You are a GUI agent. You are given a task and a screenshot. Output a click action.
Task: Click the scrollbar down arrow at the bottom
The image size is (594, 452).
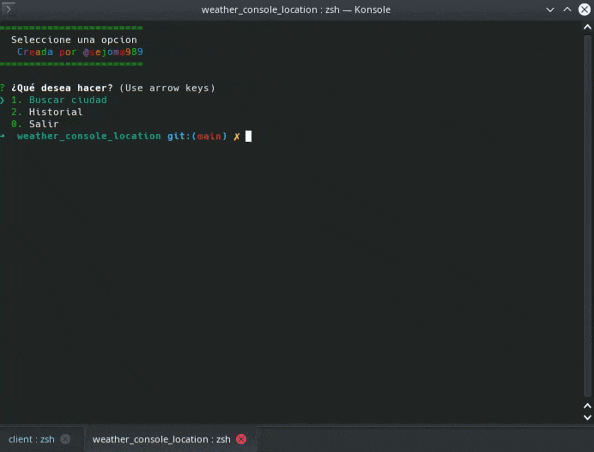click(587, 418)
